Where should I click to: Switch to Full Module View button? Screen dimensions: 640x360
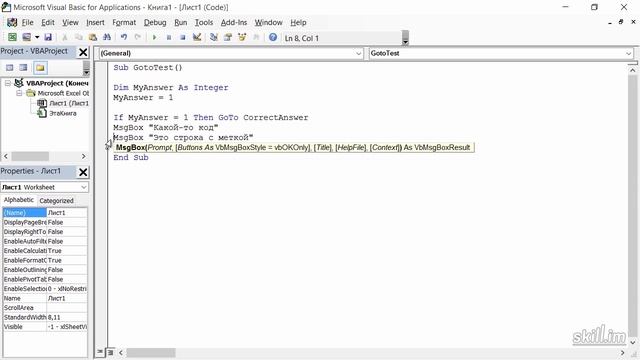point(110,352)
